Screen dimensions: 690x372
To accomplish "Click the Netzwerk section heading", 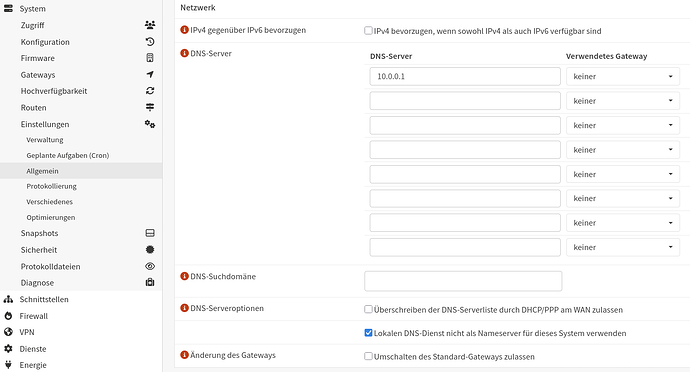I will point(198,7).
